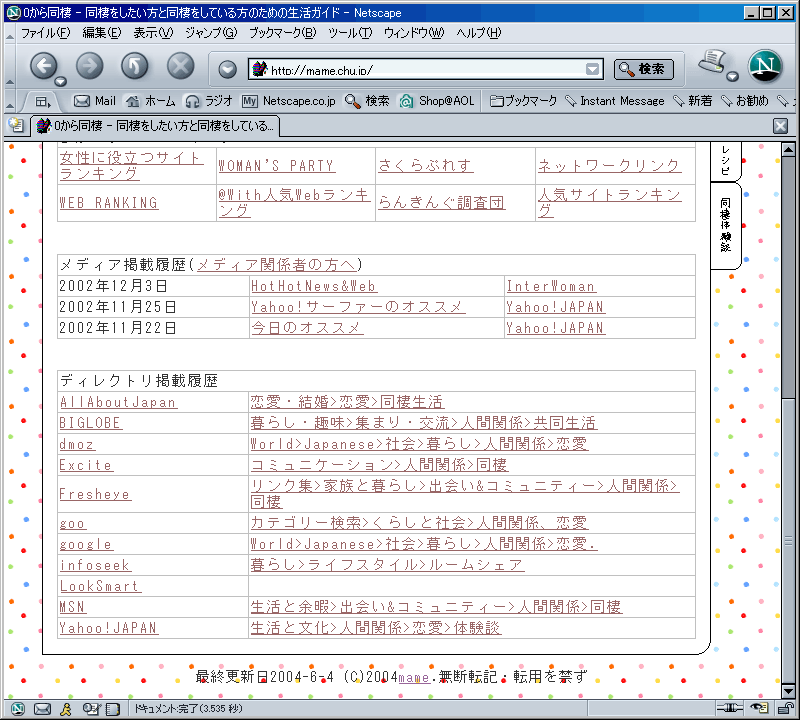Click the 検索 magnifier toolbar shortcut

coord(367,101)
